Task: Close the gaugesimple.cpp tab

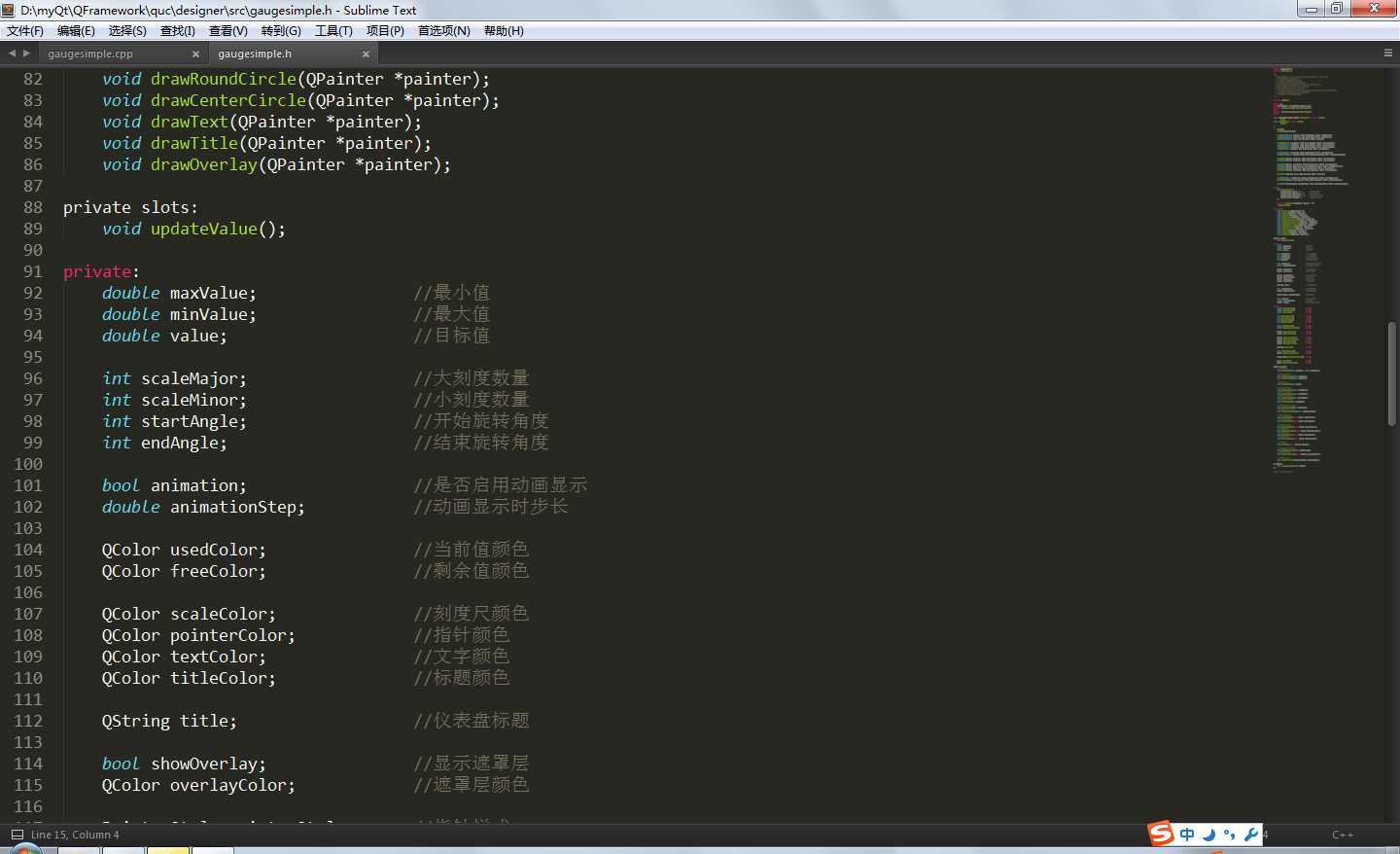Action: pyautogui.click(x=195, y=54)
